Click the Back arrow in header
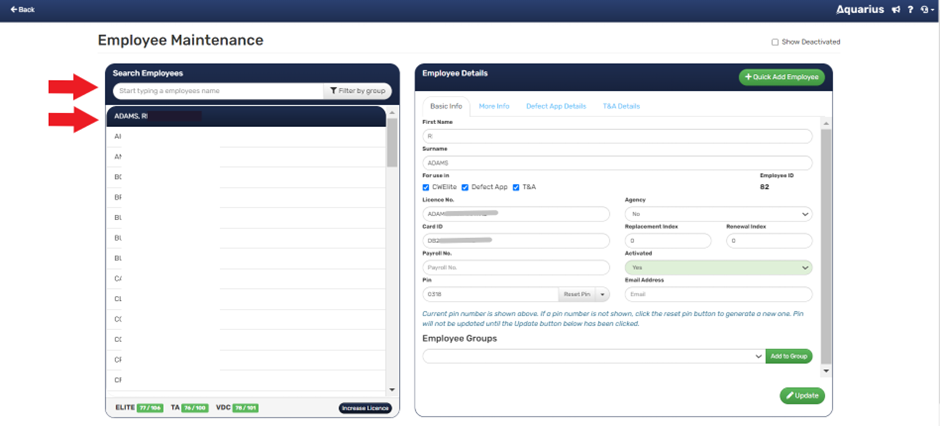 [22, 9]
